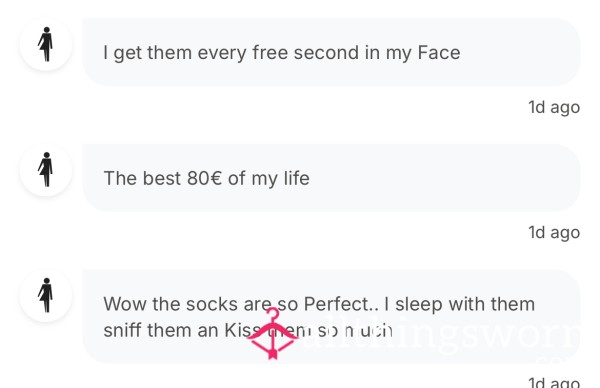Click the '1d ago' timestamp under the first message
Screen dimensions: 600x388
pyautogui.click(x=554, y=108)
